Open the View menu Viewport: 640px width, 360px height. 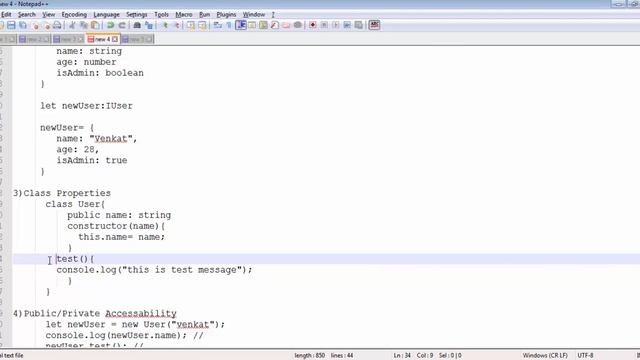[x=49, y=14]
